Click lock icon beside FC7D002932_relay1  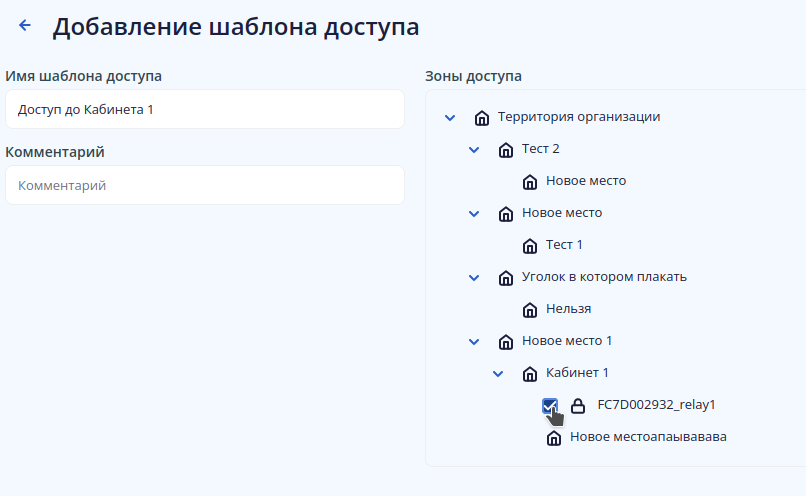578,406
